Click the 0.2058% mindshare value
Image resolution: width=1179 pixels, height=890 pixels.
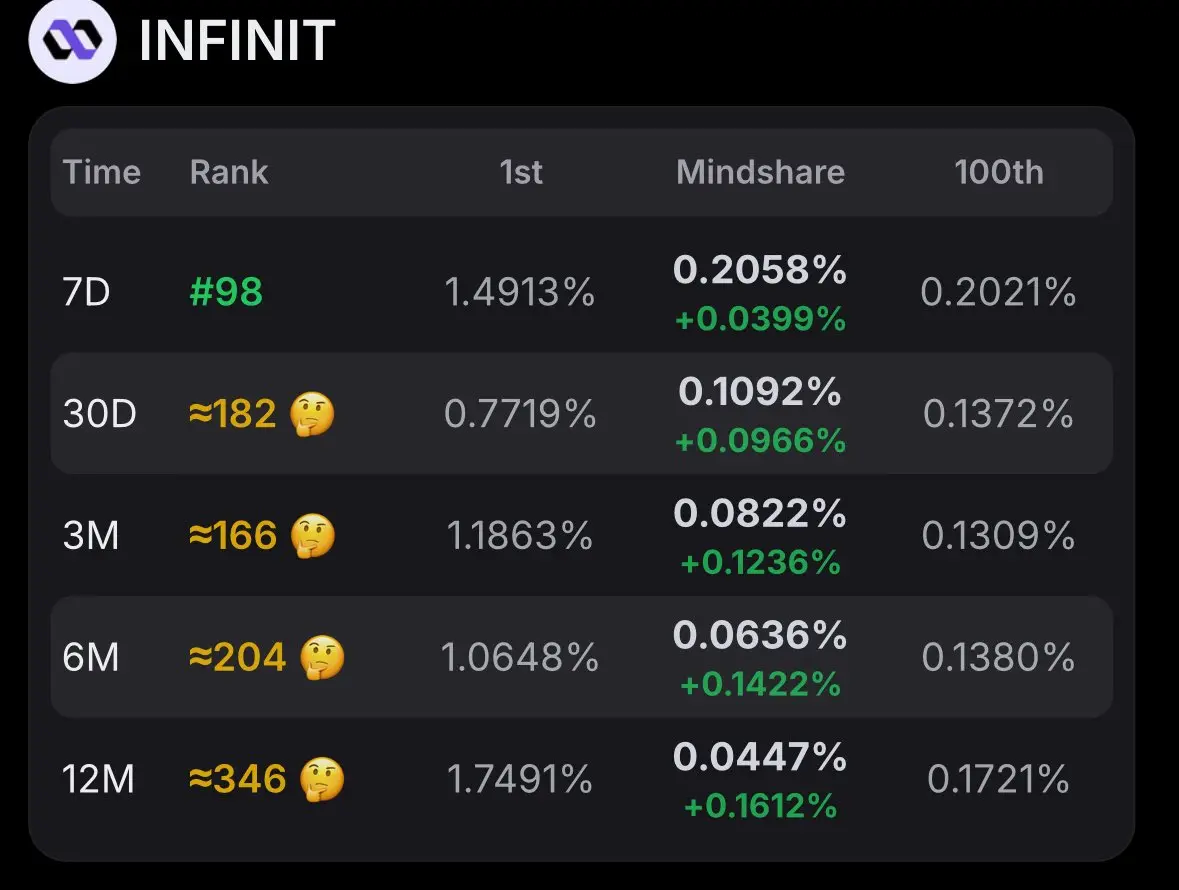(760, 269)
